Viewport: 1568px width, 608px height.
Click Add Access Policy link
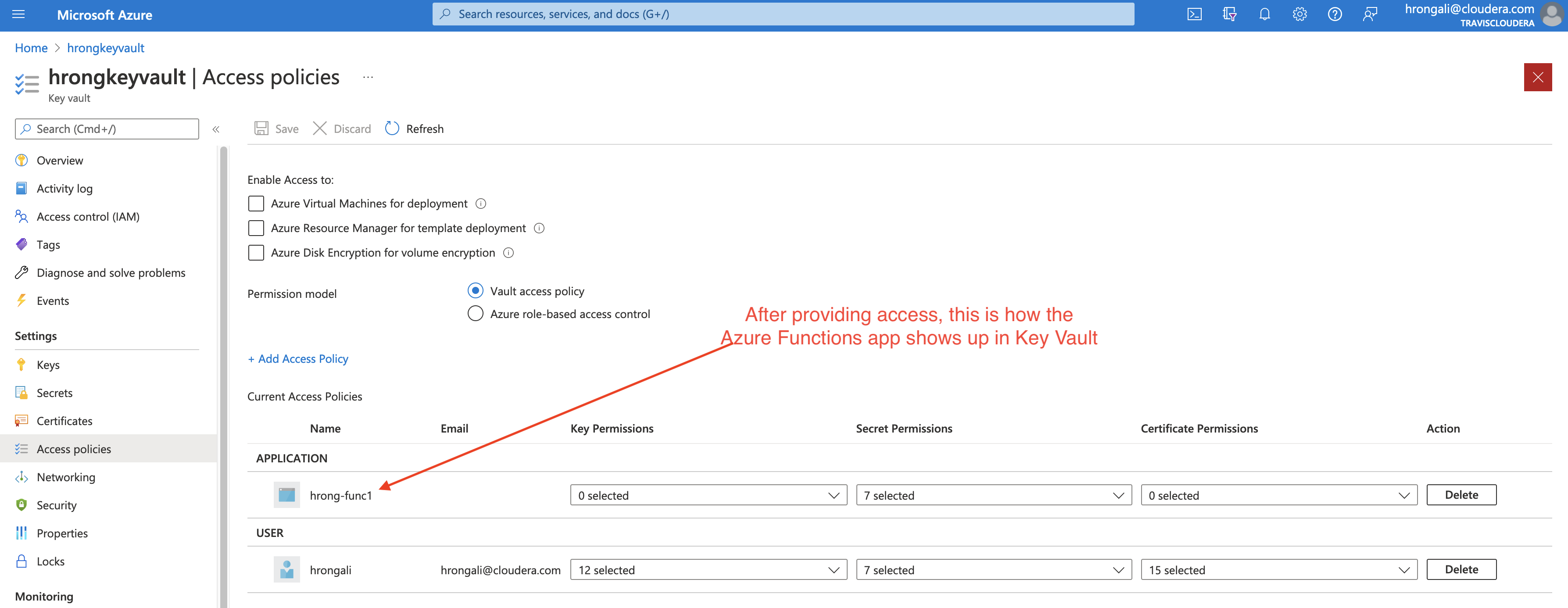point(297,358)
